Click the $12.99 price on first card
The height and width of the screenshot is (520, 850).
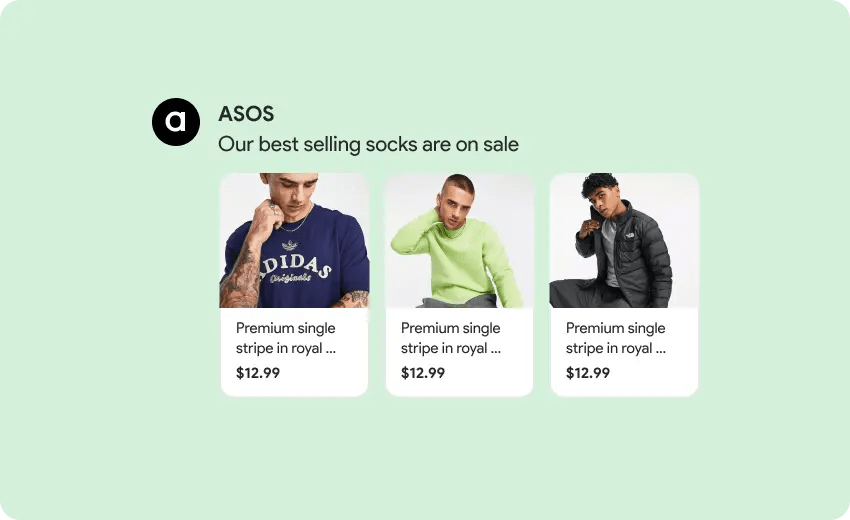(x=258, y=373)
